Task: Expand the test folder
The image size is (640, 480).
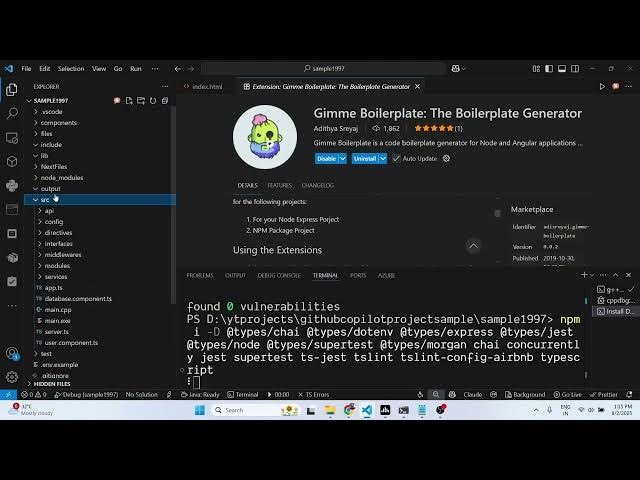Action: [x=100, y=353]
